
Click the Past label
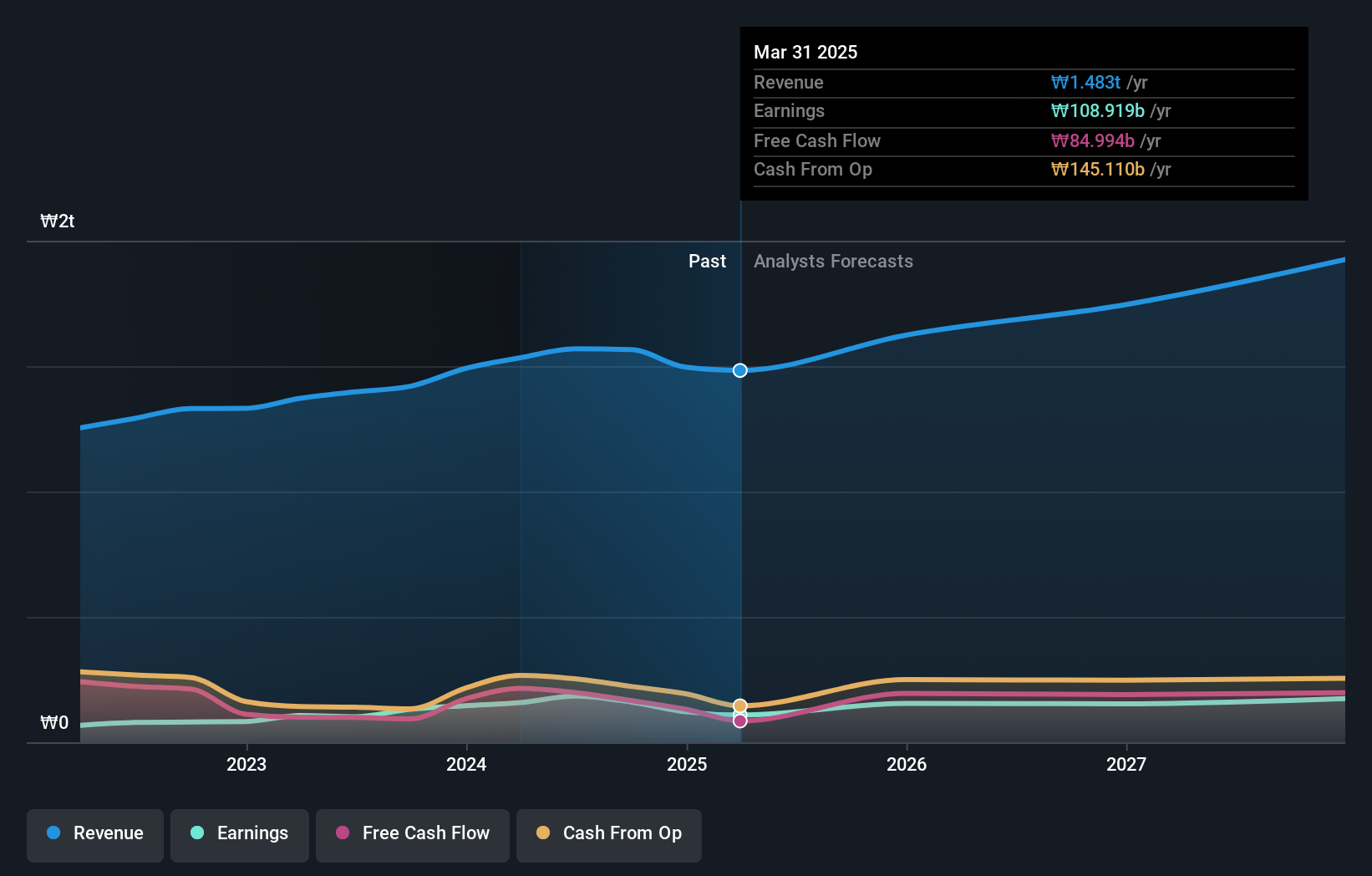[x=707, y=261]
